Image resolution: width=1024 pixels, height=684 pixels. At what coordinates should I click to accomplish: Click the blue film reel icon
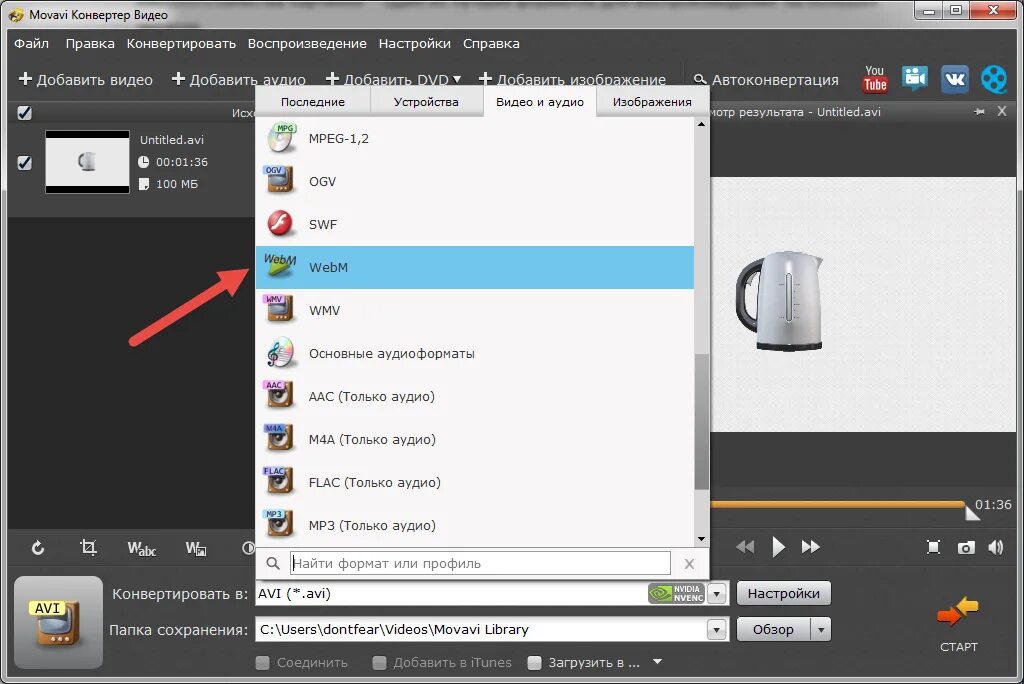[x=993, y=79]
